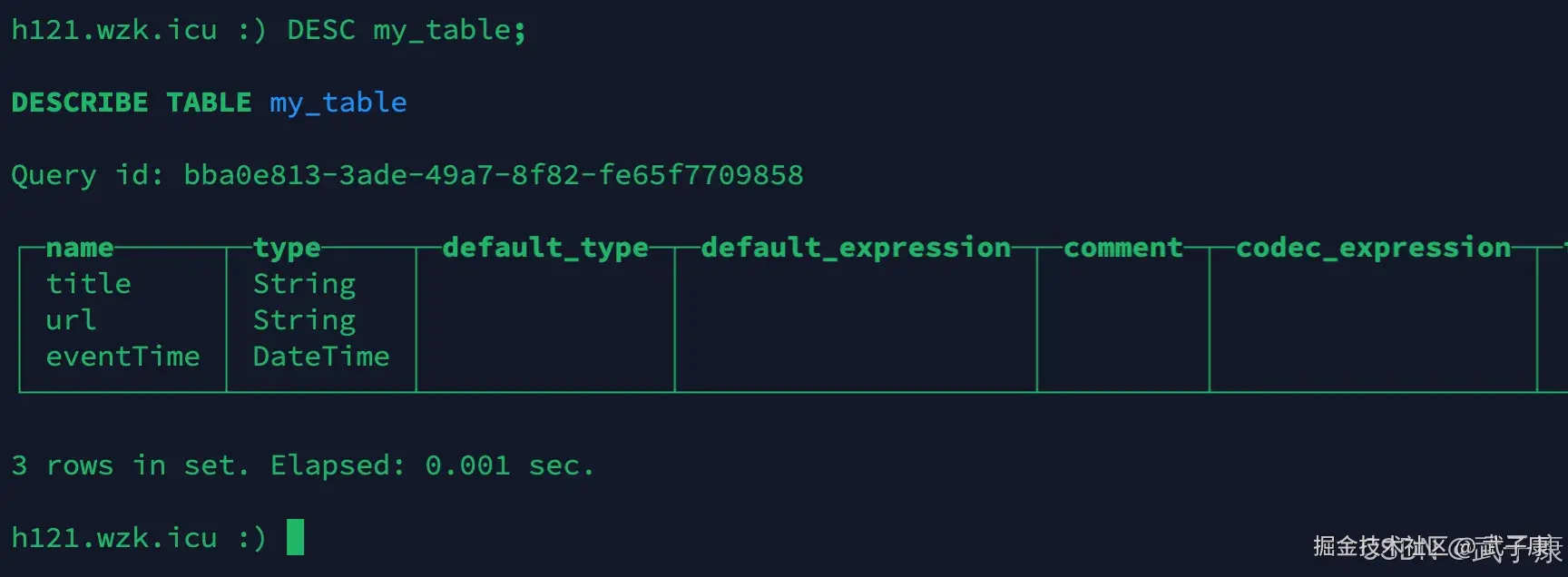This screenshot has width=1568, height=577.
Task: Select the 'comment' column header
Action: coord(1122,247)
